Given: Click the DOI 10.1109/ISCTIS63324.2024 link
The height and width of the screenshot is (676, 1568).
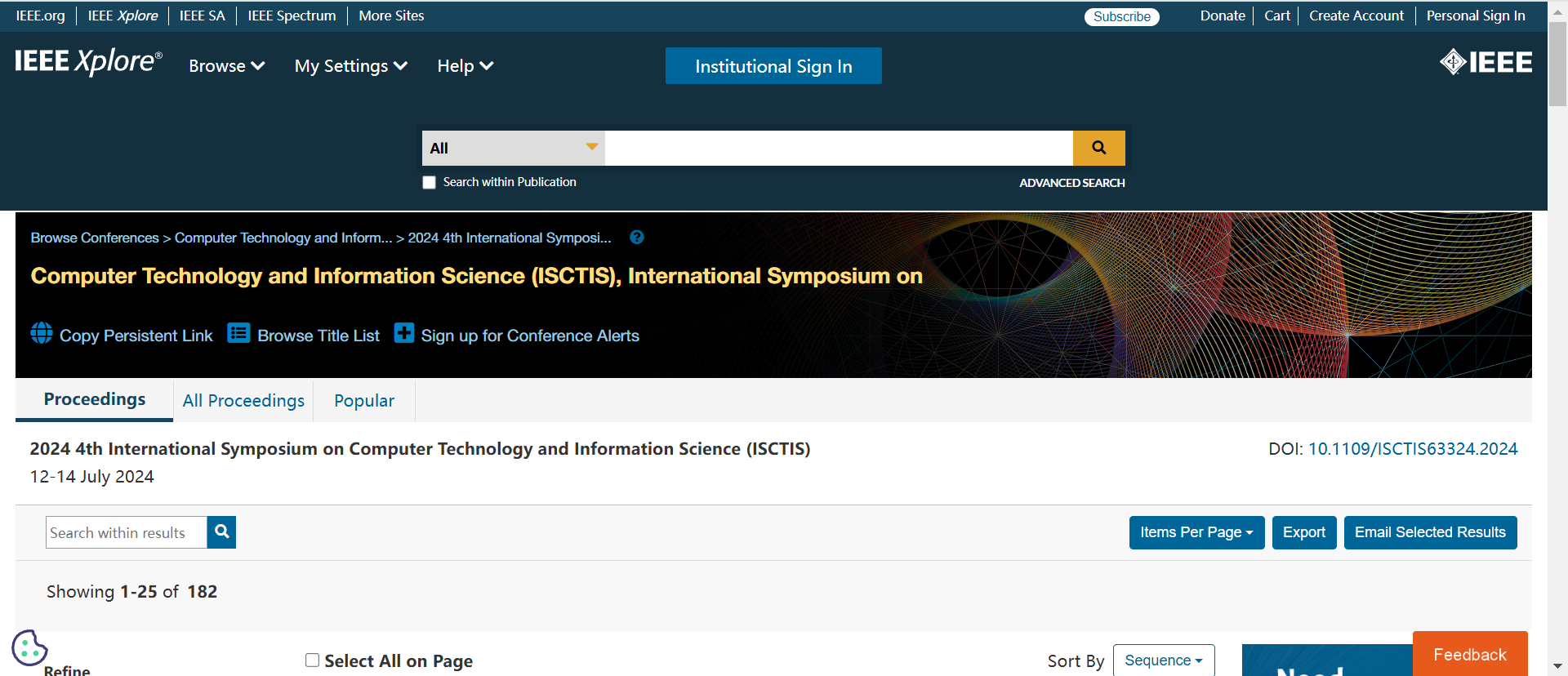Looking at the screenshot, I should [1413, 449].
